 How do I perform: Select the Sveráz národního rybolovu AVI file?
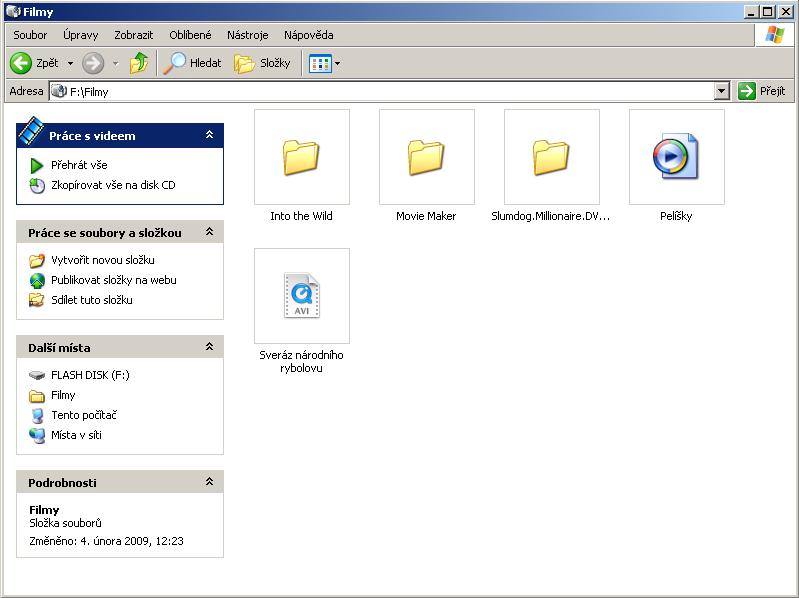tap(301, 297)
